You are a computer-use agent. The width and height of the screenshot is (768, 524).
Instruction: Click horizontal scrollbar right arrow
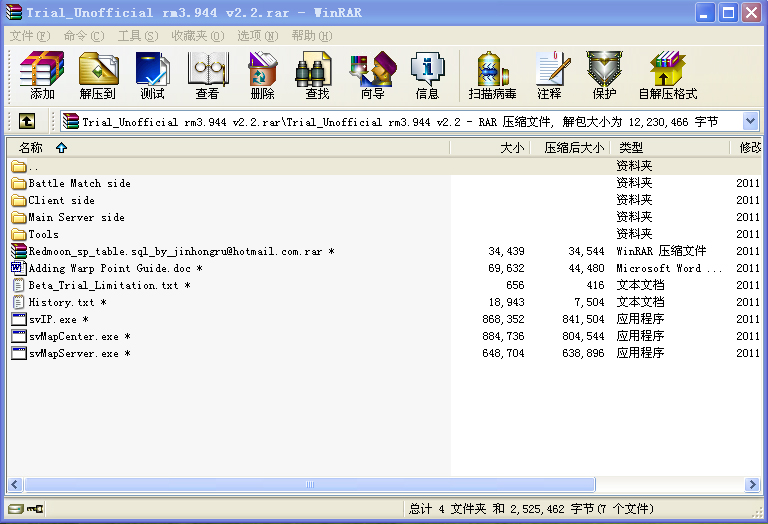point(752,485)
